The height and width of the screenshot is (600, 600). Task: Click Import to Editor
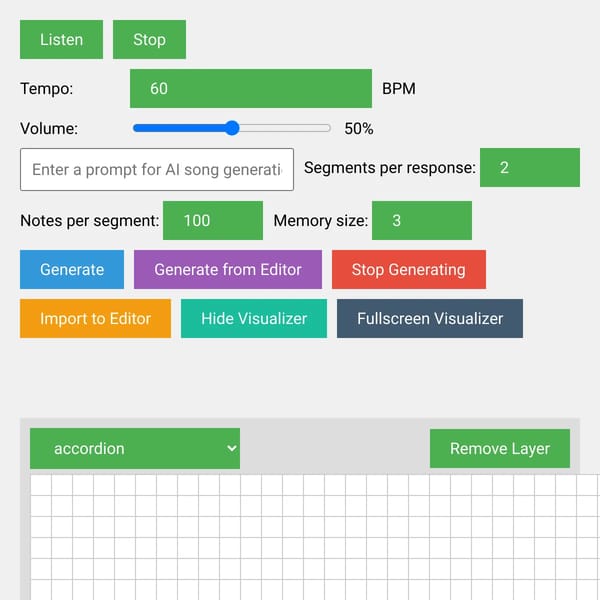95,318
